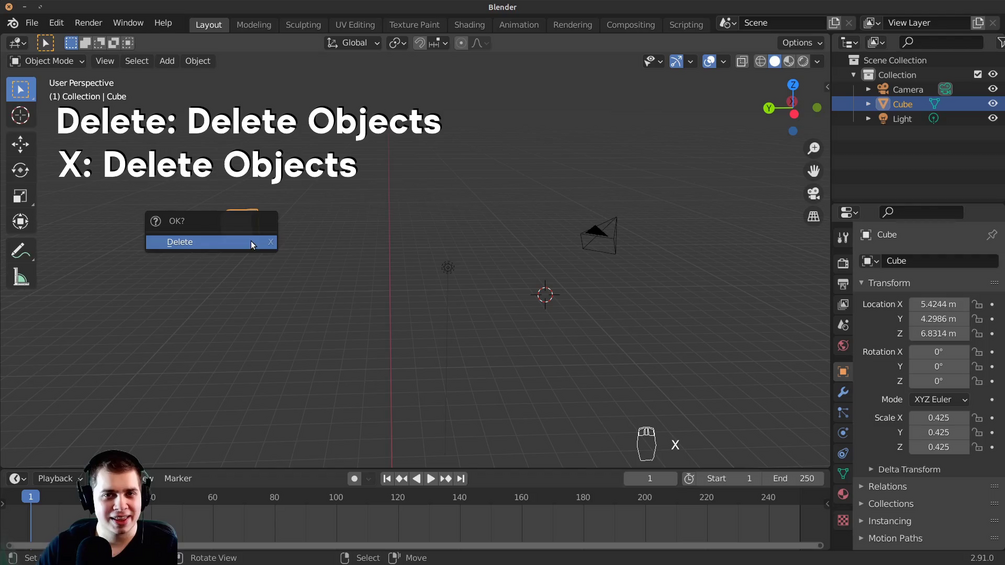Viewport: 1005px width, 565px height.
Task: Select the Rotate tool in toolbar
Action: (21, 170)
